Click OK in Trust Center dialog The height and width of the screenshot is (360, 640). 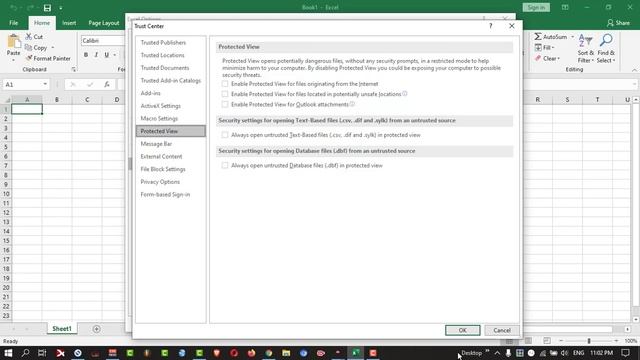462,330
